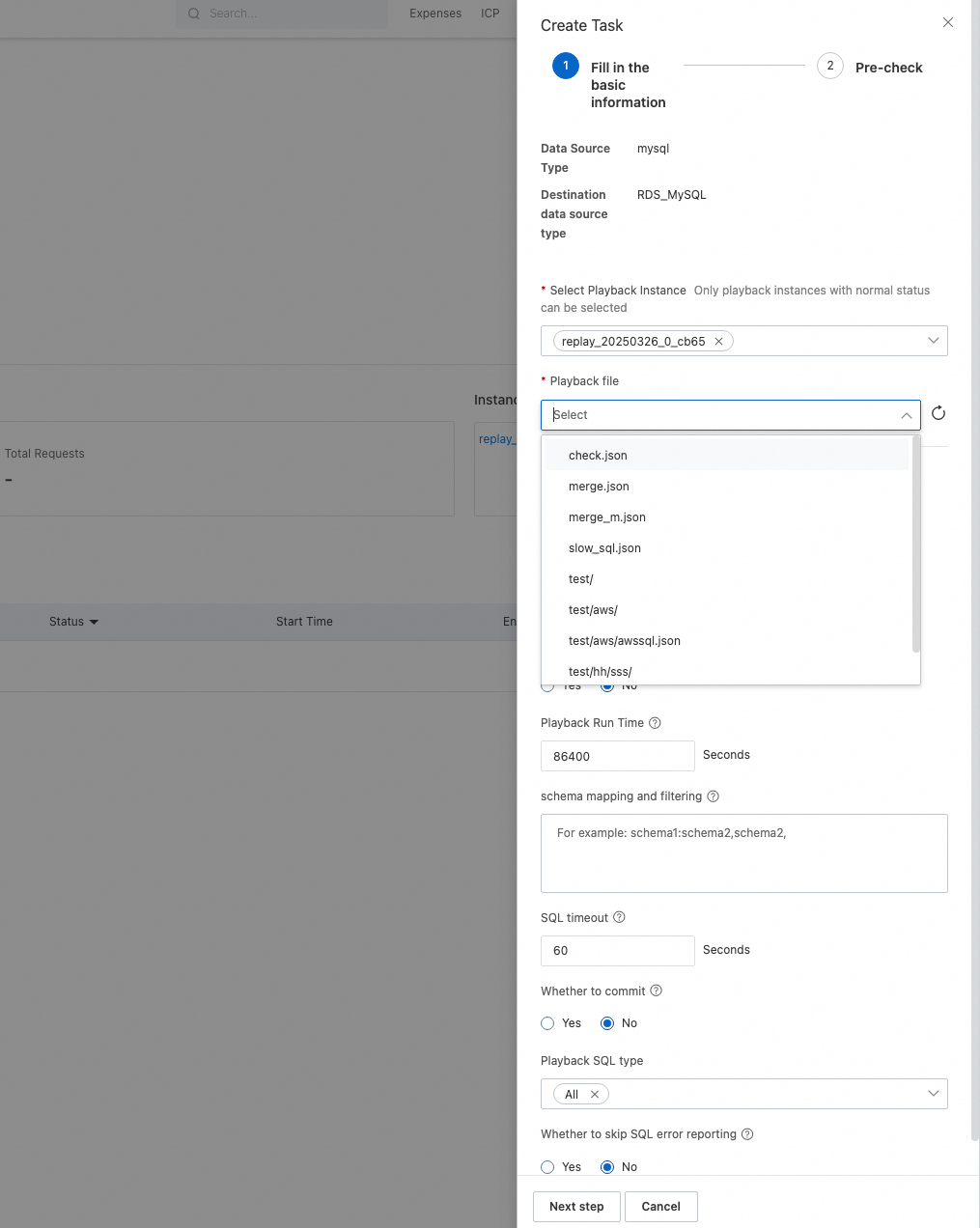The height and width of the screenshot is (1228, 980).
Task: Click the top Search box
Action: (x=282, y=14)
